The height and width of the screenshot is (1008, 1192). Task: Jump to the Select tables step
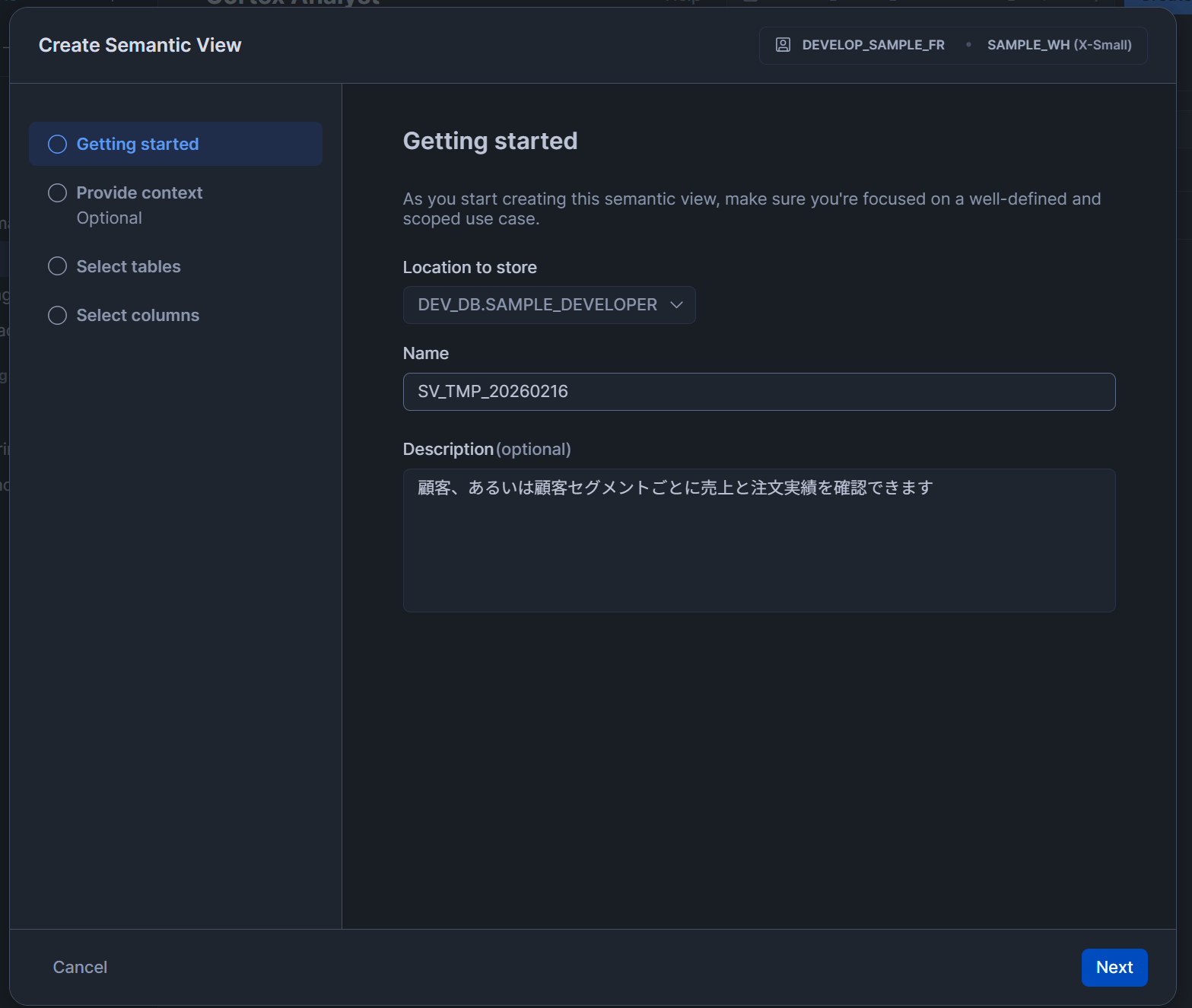click(x=129, y=266)
